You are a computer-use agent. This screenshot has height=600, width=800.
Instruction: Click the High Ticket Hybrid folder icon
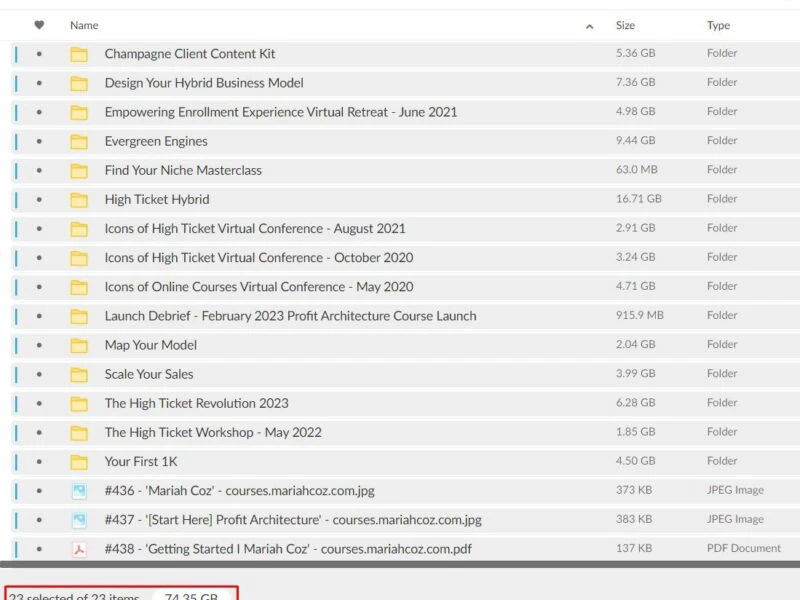coord(79,199)
